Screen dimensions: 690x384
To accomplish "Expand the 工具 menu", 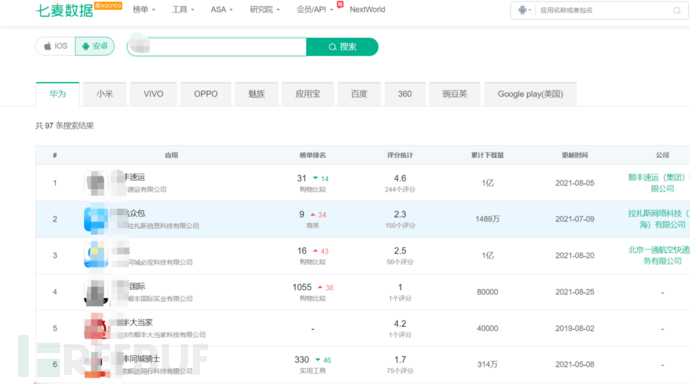I will click(x=183, y=10).
